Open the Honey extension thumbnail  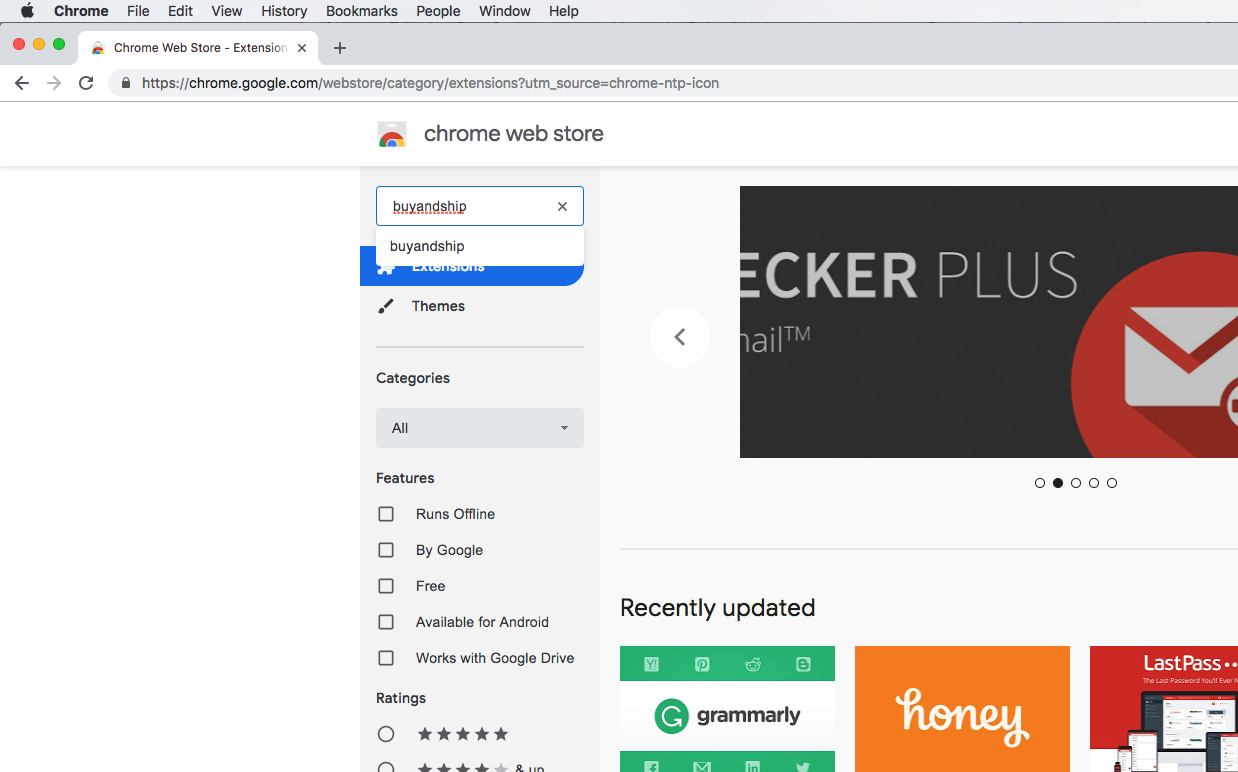pyautogui.click(x=962, y=709)
